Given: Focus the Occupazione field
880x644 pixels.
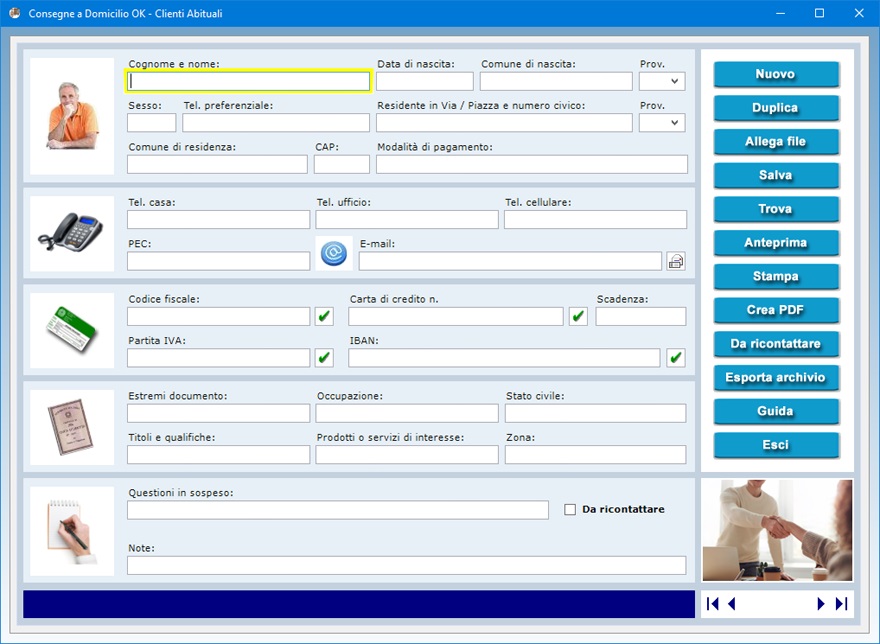Looking at the screenshot, I should tap(407, 413).
